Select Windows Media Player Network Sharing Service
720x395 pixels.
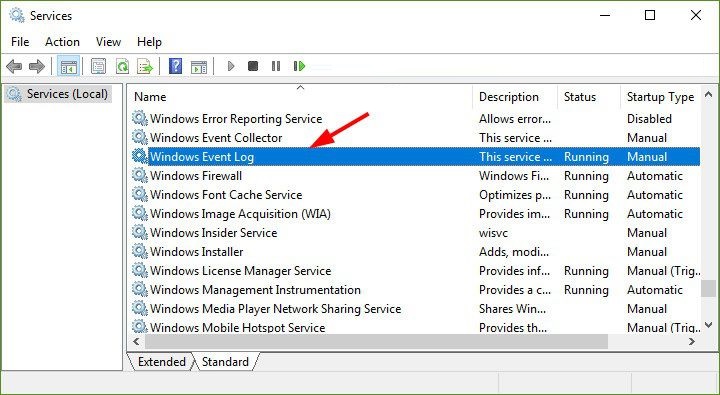tap(276, 309)
